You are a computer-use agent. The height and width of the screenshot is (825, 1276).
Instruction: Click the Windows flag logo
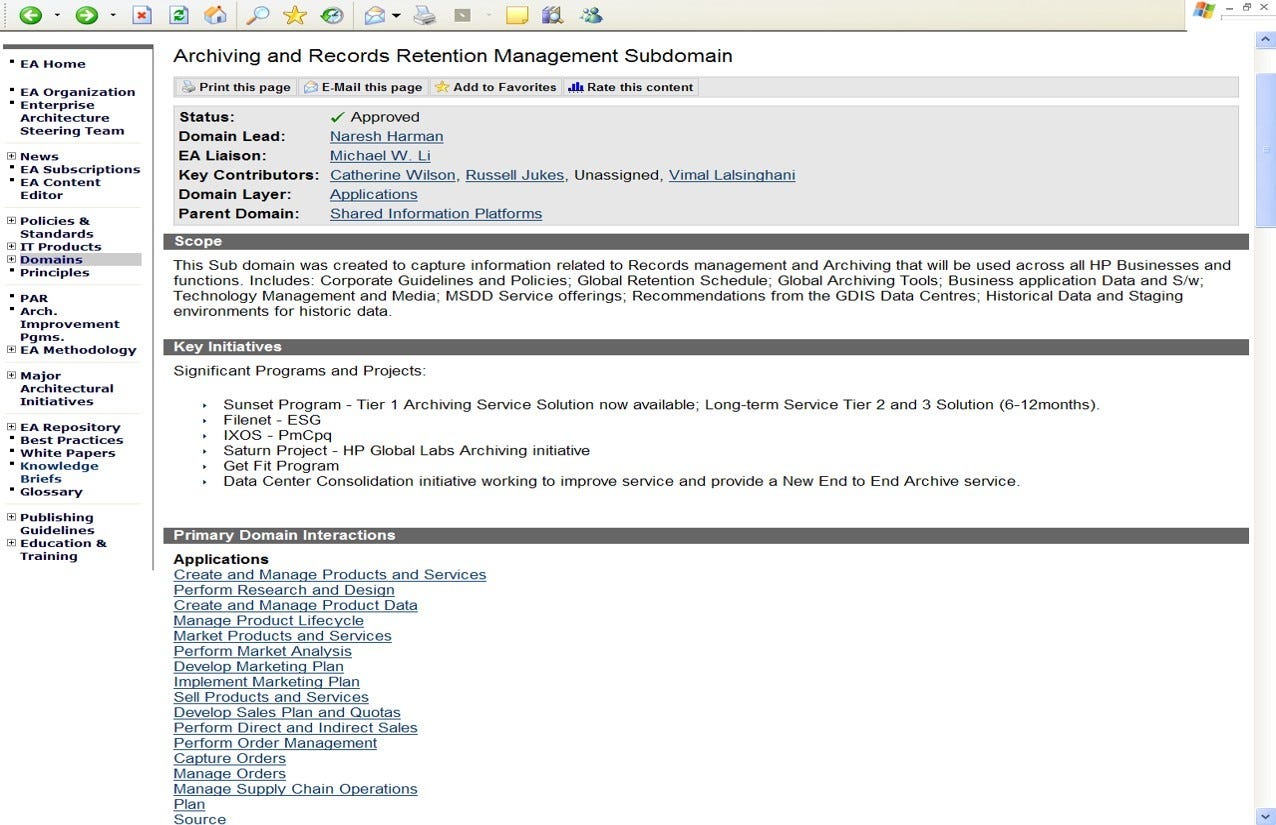coord(1205,11)
